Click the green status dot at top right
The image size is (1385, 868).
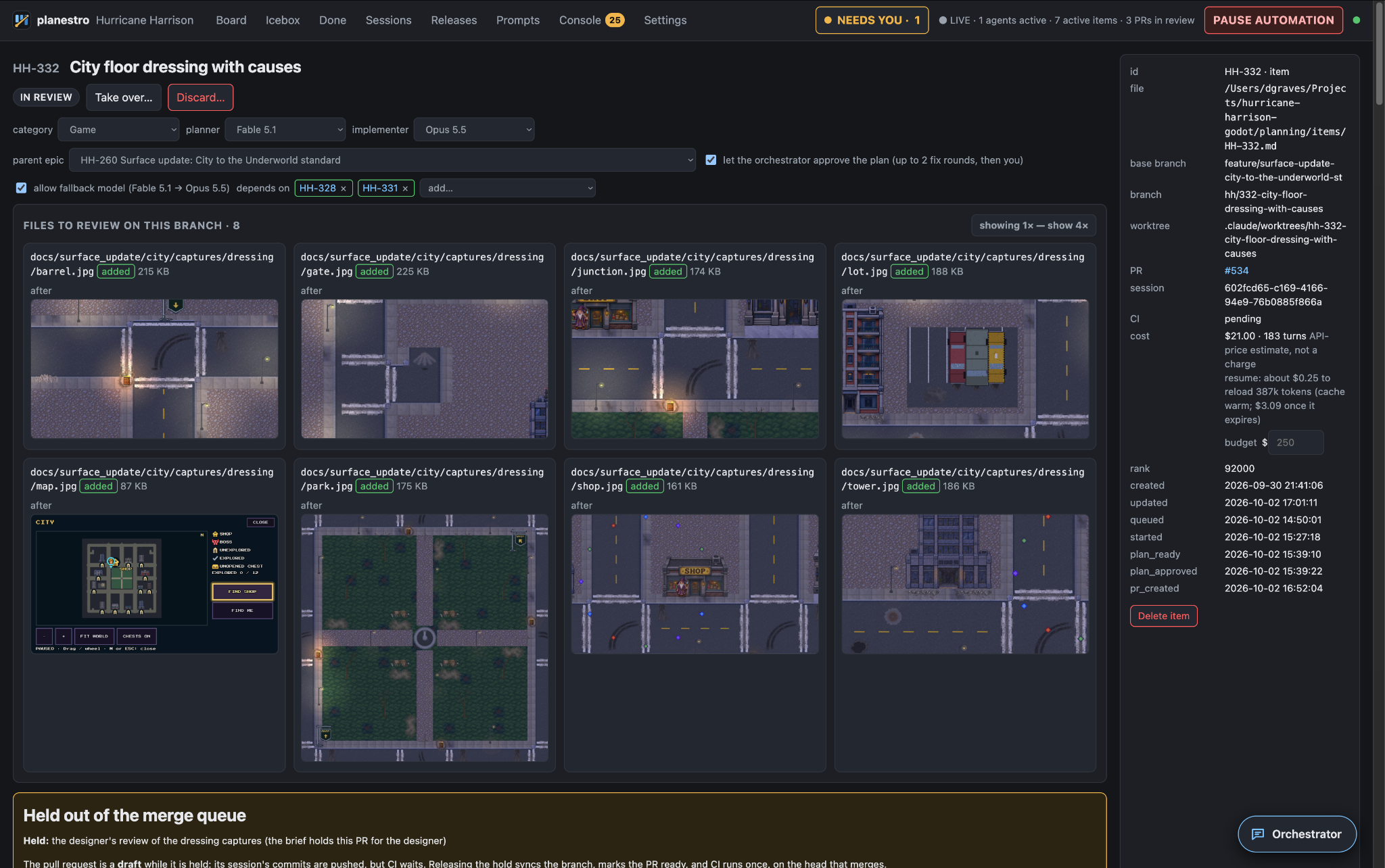point(1356,20)
